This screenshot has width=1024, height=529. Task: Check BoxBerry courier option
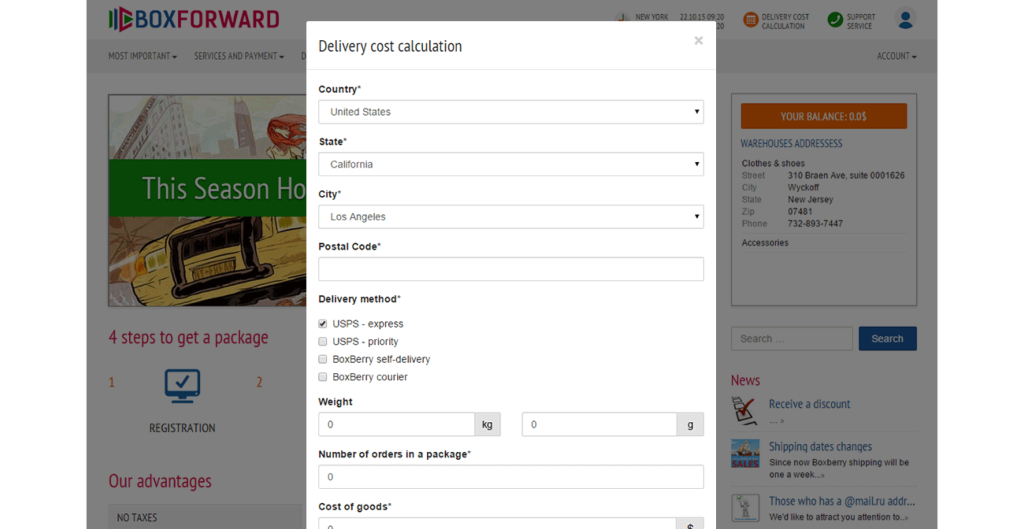coord(323,377)
